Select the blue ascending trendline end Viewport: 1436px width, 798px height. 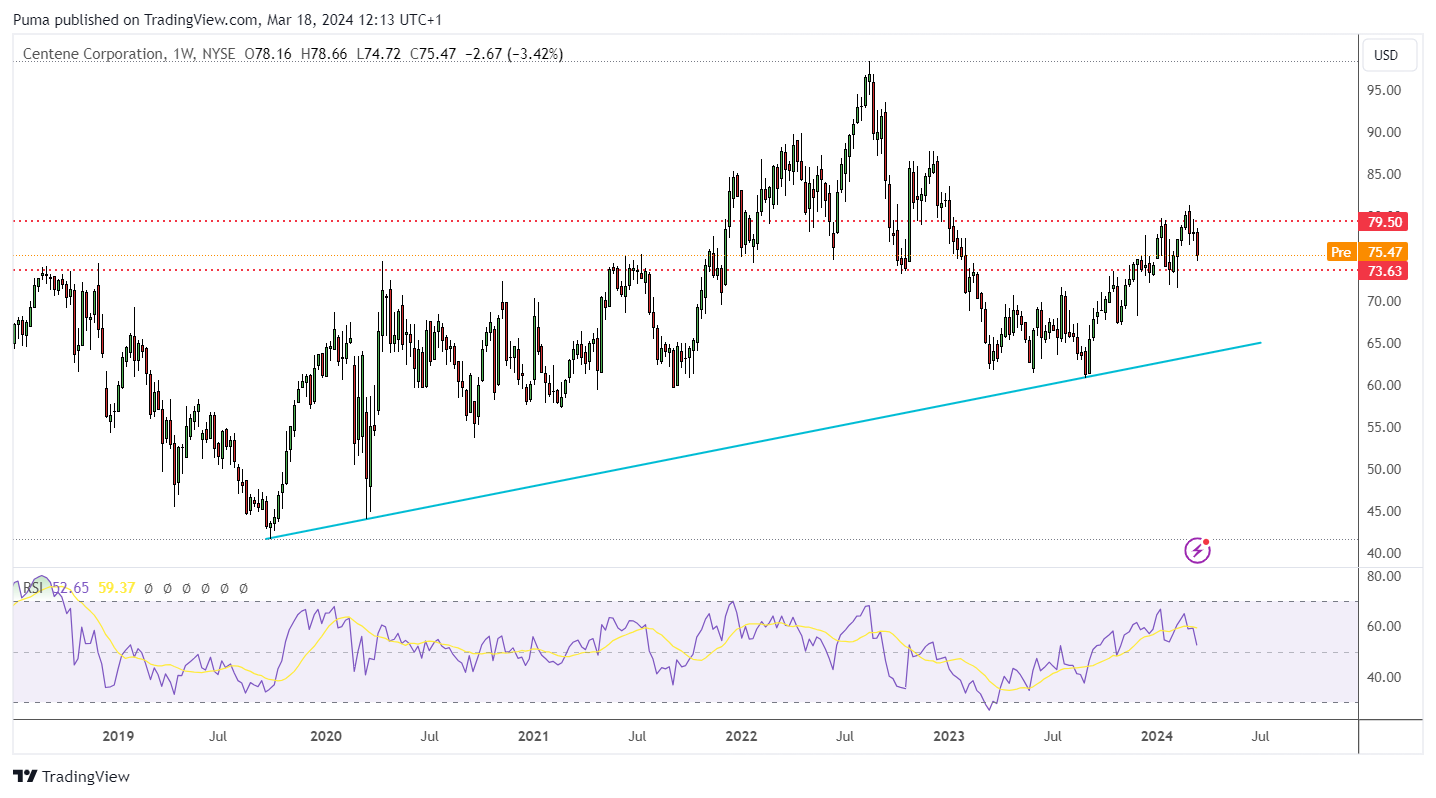[x=1260, y=343]
